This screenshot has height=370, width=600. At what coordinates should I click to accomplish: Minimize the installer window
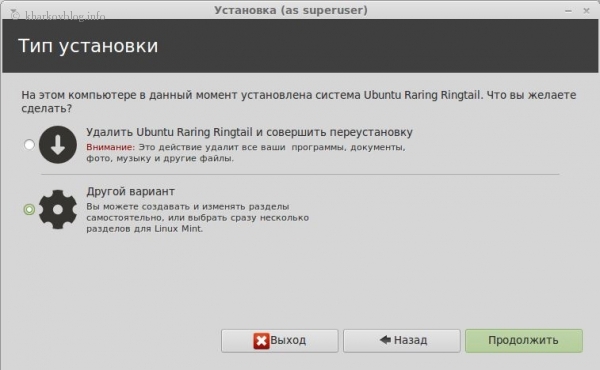[568, 11]
